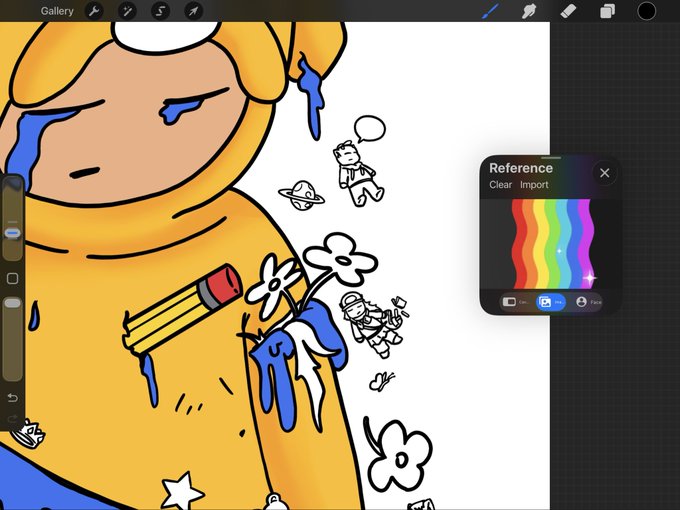Close the Reference panel

(605, 173)
